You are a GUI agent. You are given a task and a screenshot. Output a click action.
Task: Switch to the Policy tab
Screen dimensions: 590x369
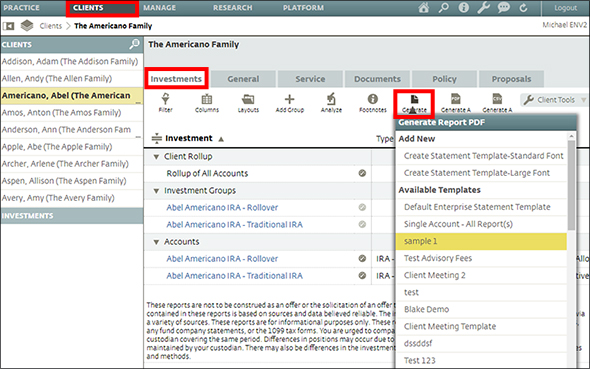click(x=444, y=79)
